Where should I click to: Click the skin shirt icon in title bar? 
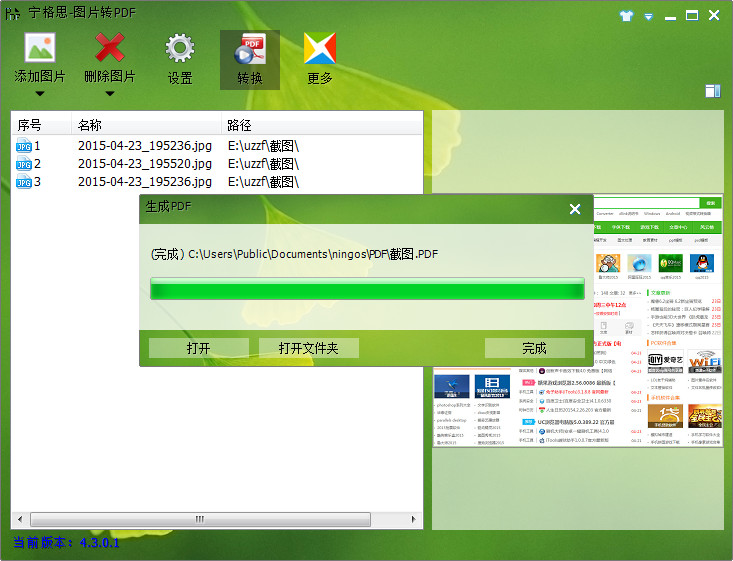(x=627, y=16)
